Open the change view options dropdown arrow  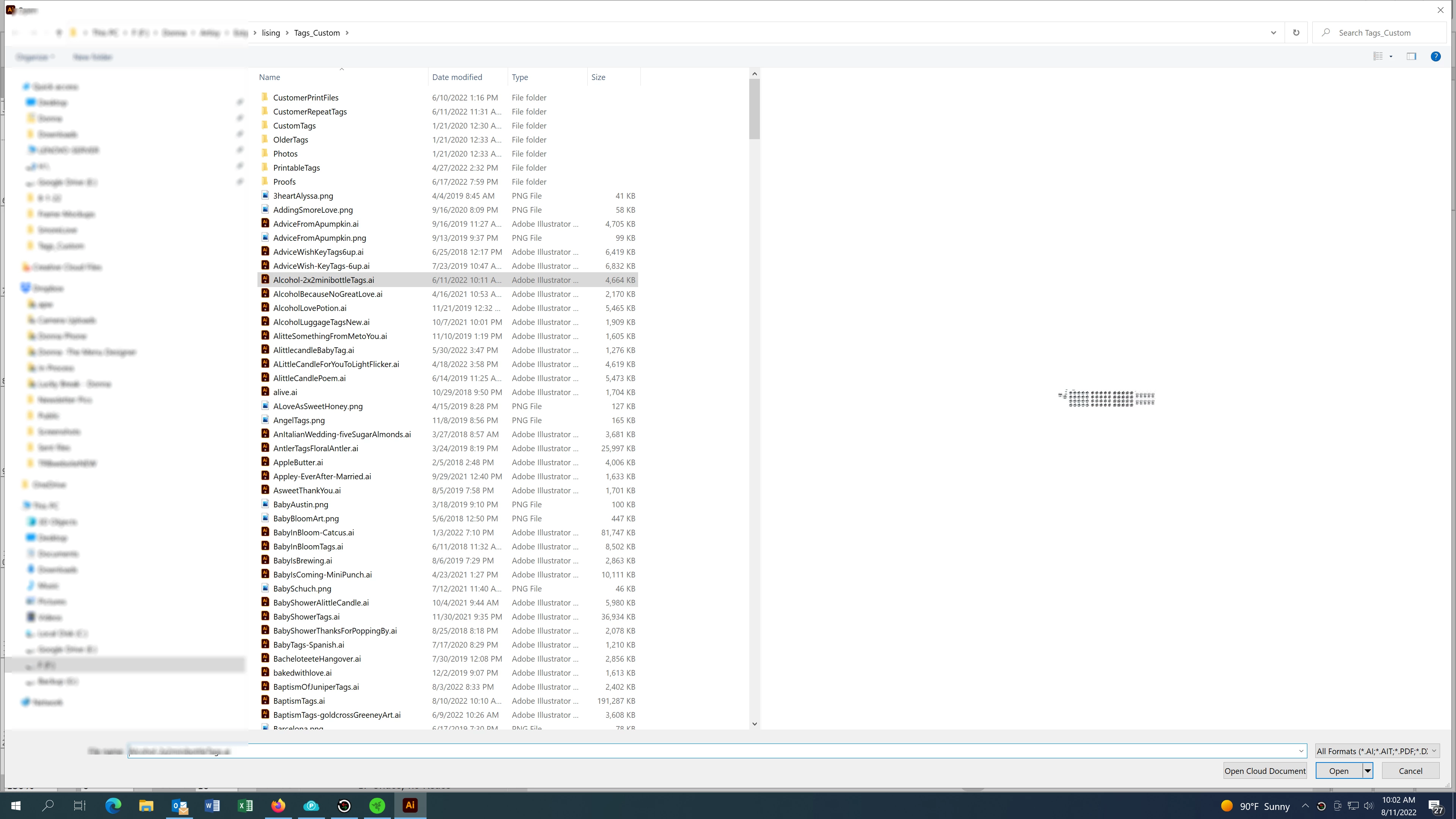coord(1391,56)
